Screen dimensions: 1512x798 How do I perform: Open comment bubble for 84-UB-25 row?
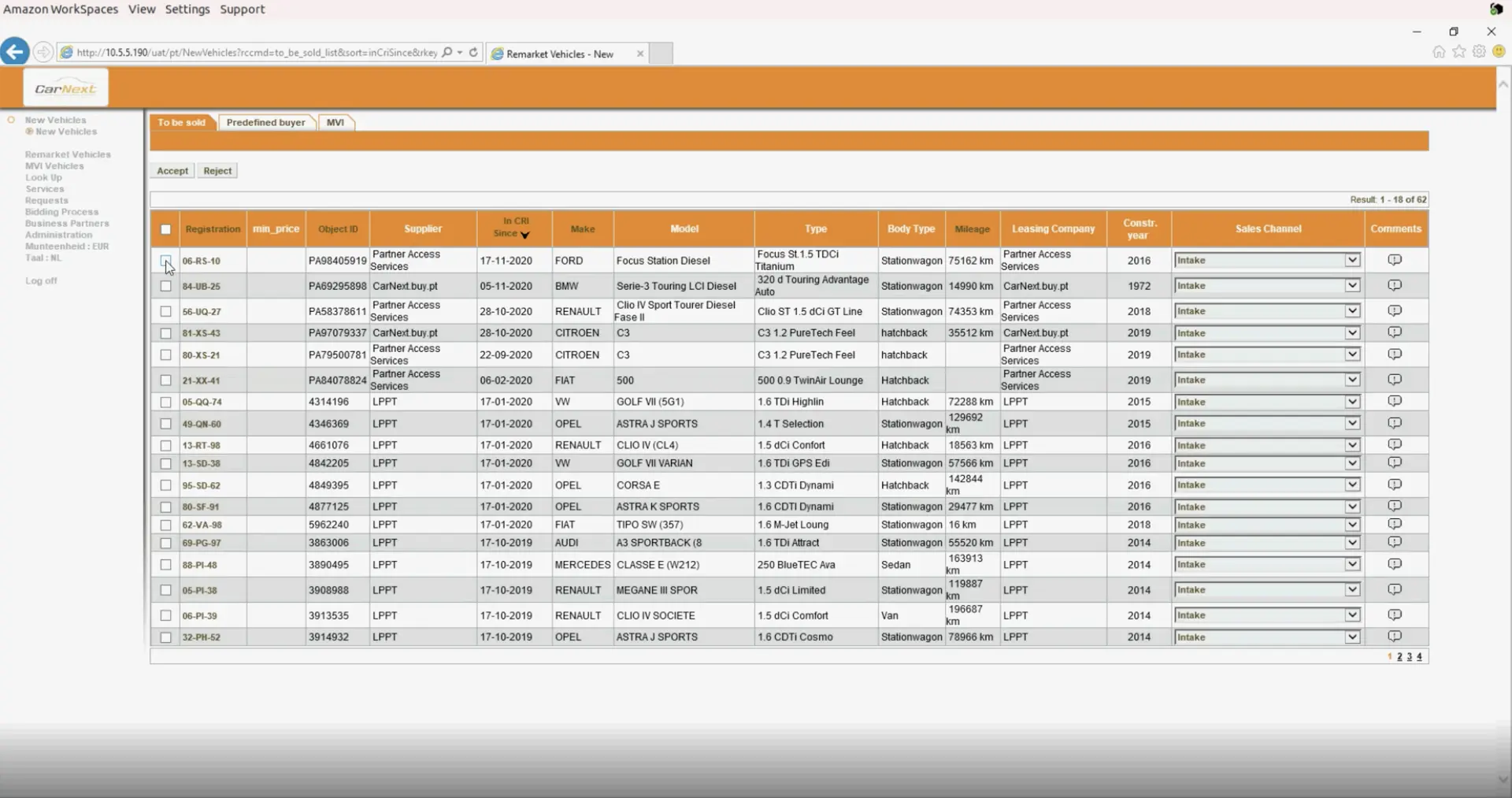pos(1395,285)
